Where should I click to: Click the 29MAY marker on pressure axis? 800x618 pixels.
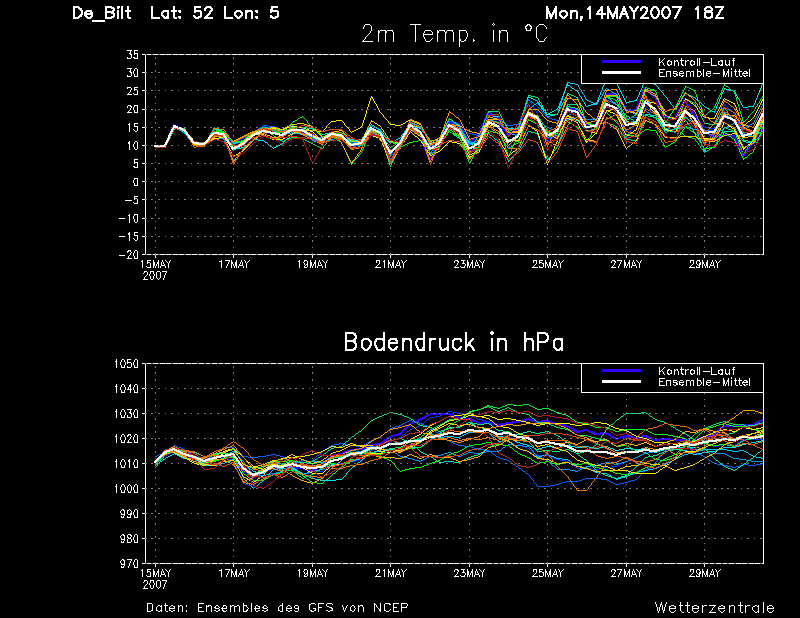point(705,573)
